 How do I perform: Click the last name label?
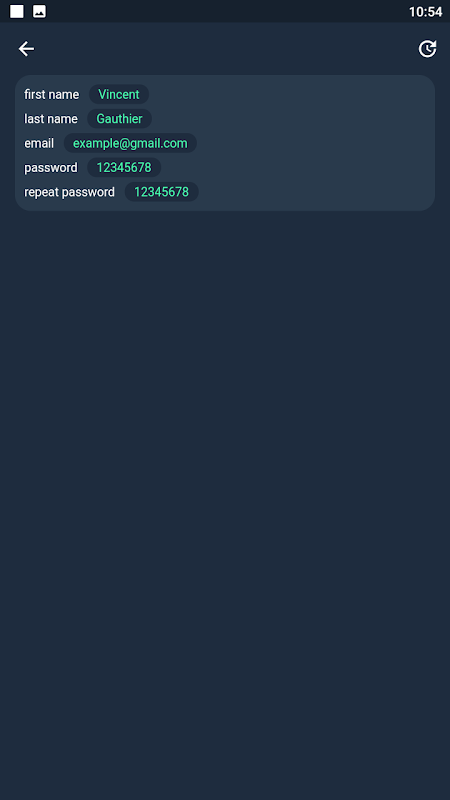51,119
